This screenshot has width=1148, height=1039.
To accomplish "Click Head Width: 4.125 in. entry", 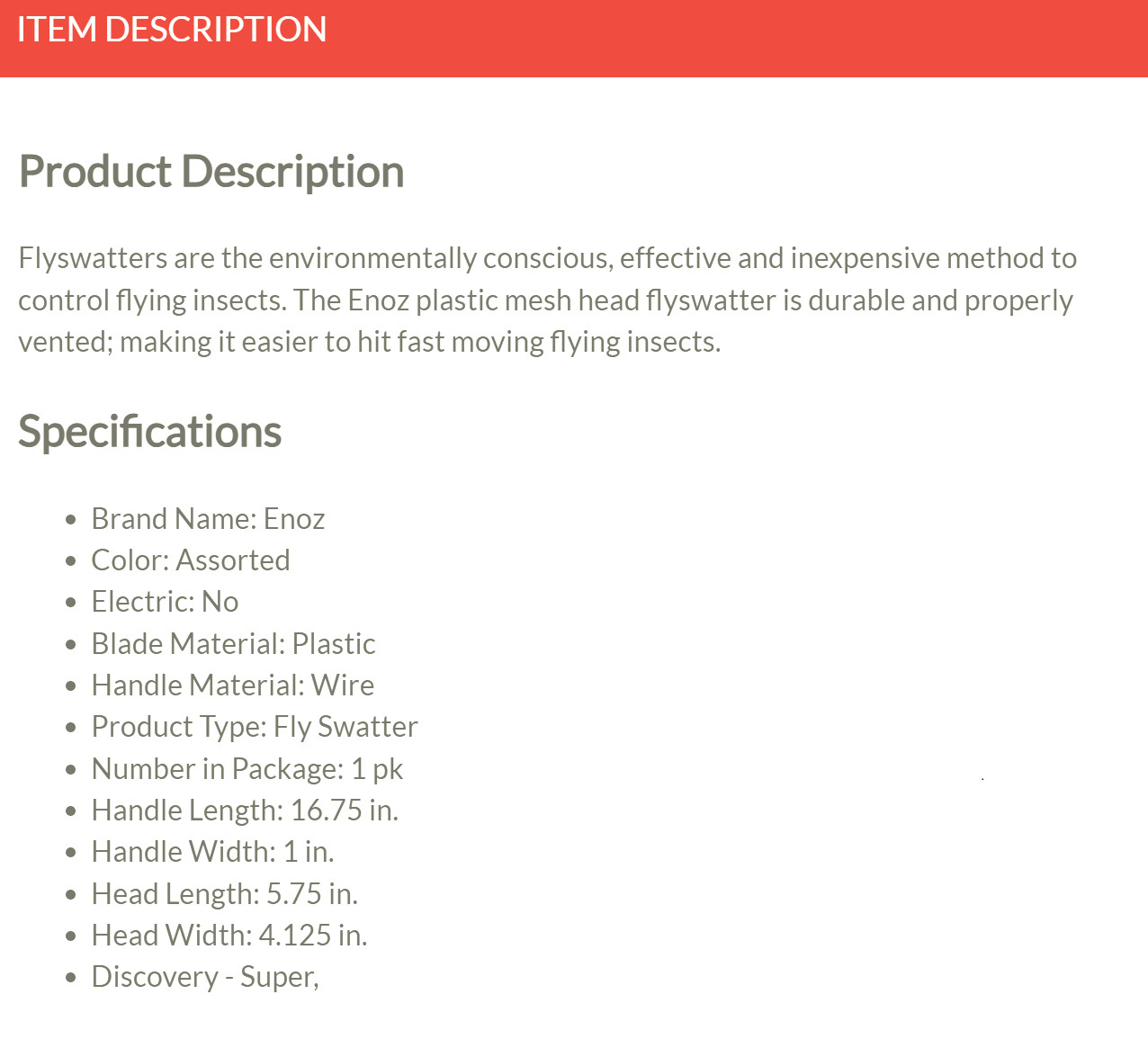I will point(229,936).
